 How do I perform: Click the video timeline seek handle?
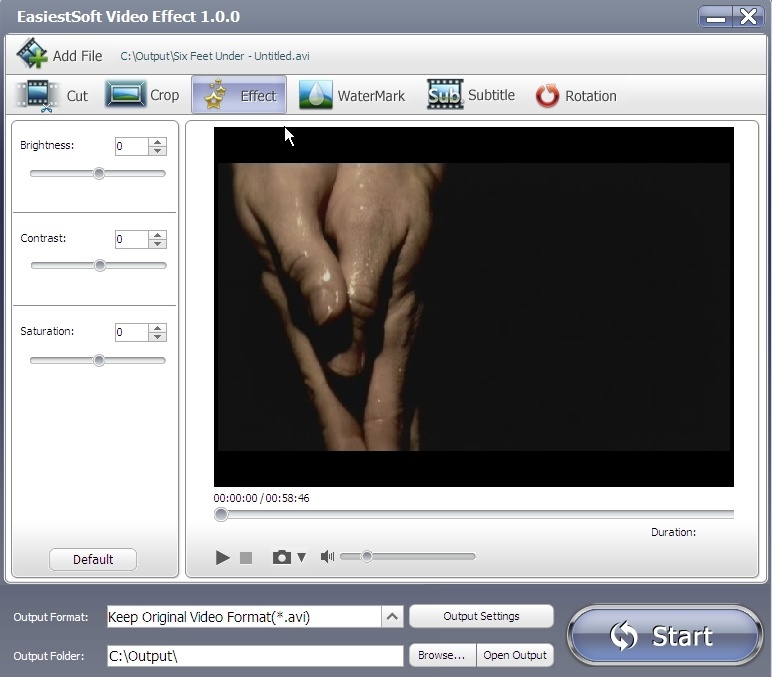click(x=221, y=515)
